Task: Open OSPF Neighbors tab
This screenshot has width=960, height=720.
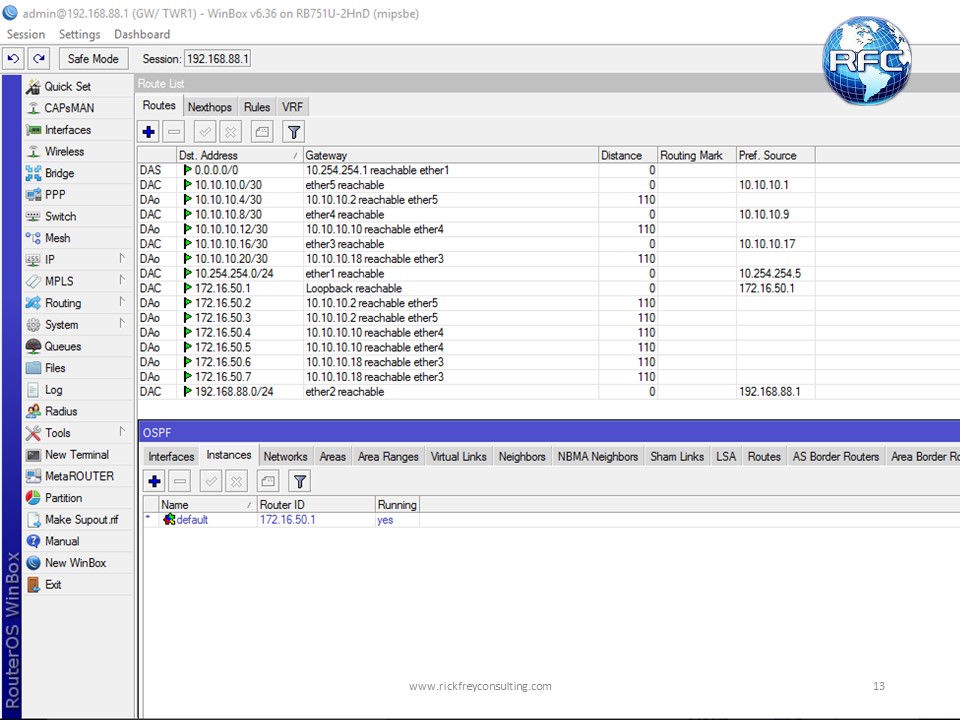Action: click(x=522, y=457)
